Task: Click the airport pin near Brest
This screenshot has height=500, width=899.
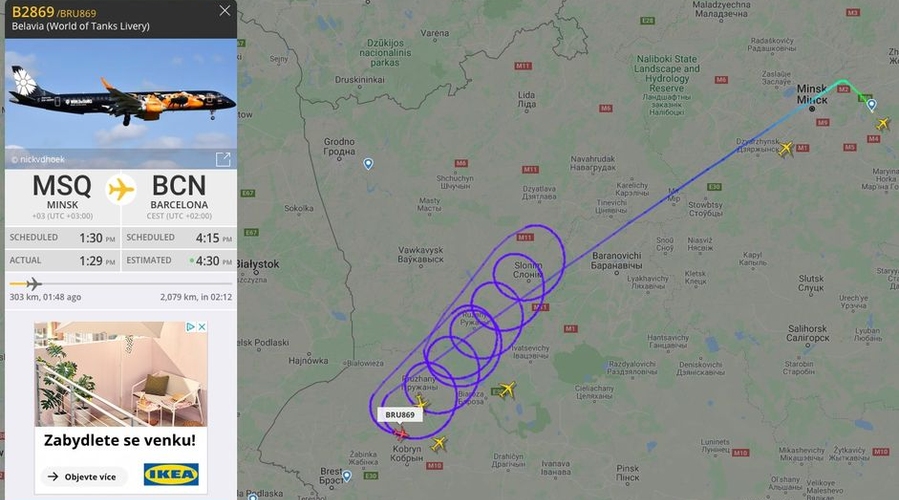Action: pos(346,476)
